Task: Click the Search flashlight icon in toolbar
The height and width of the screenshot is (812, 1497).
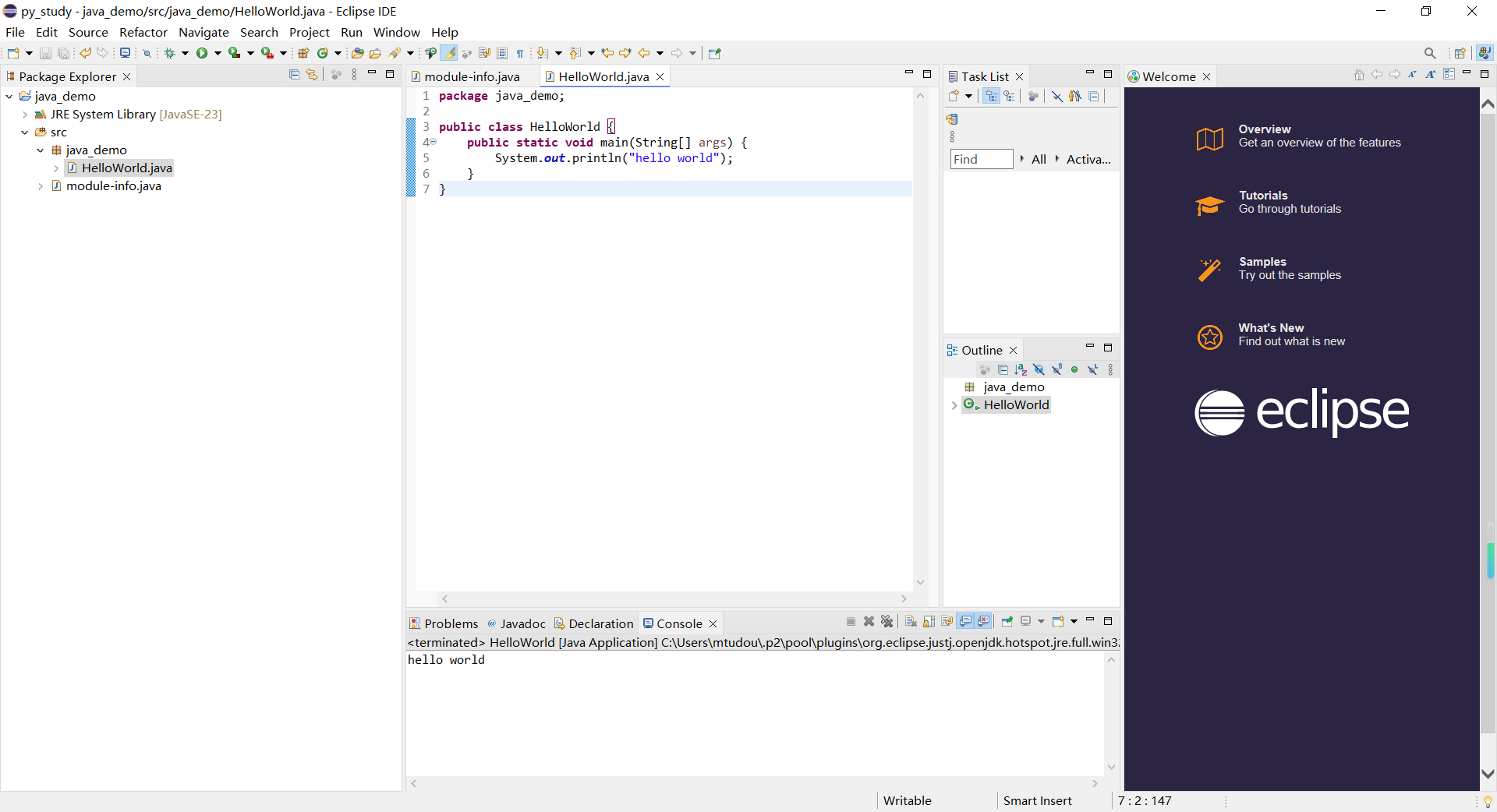Action: (395, 53)
